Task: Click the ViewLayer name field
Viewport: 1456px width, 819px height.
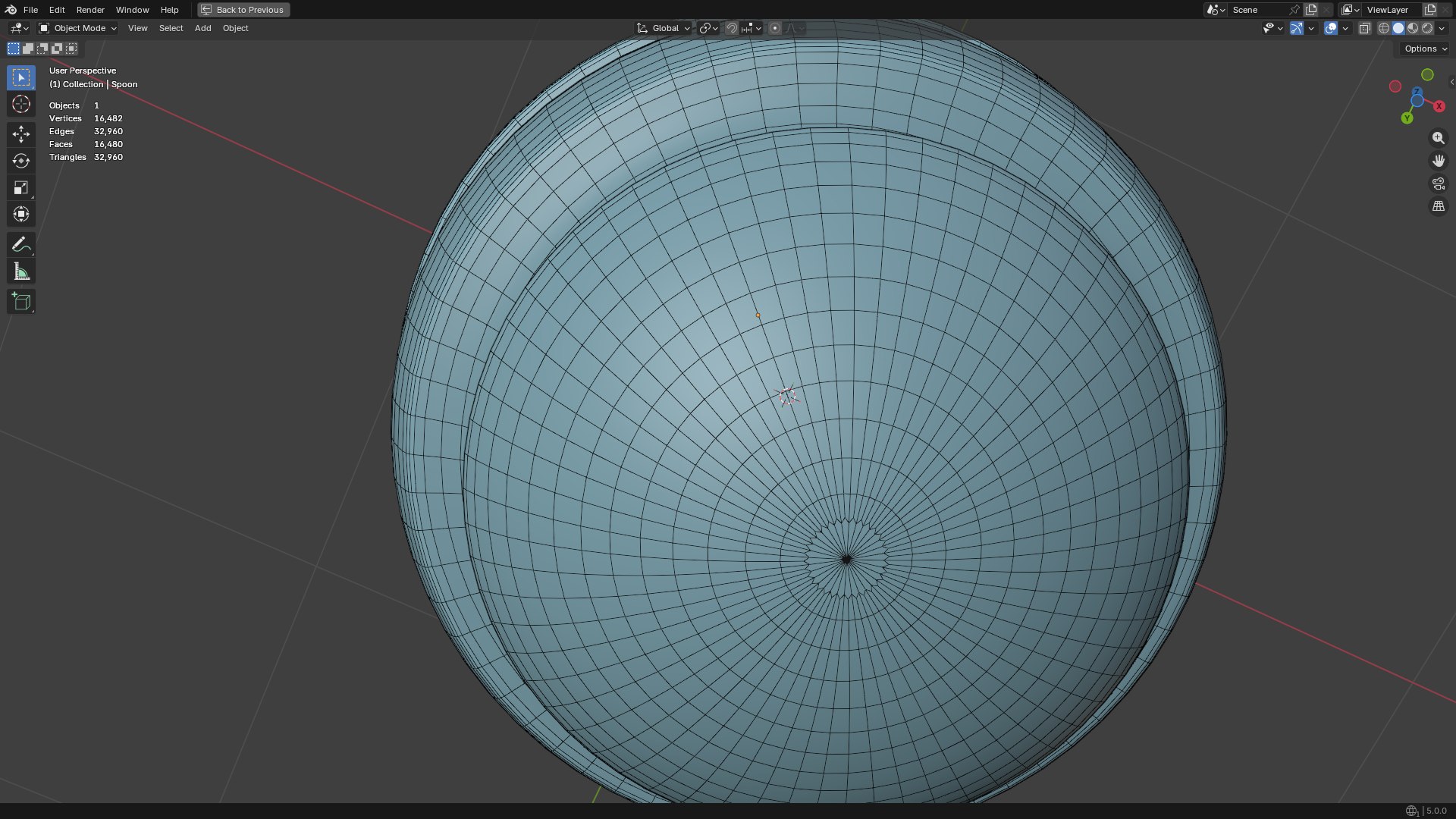Action: pos(1392,10)
